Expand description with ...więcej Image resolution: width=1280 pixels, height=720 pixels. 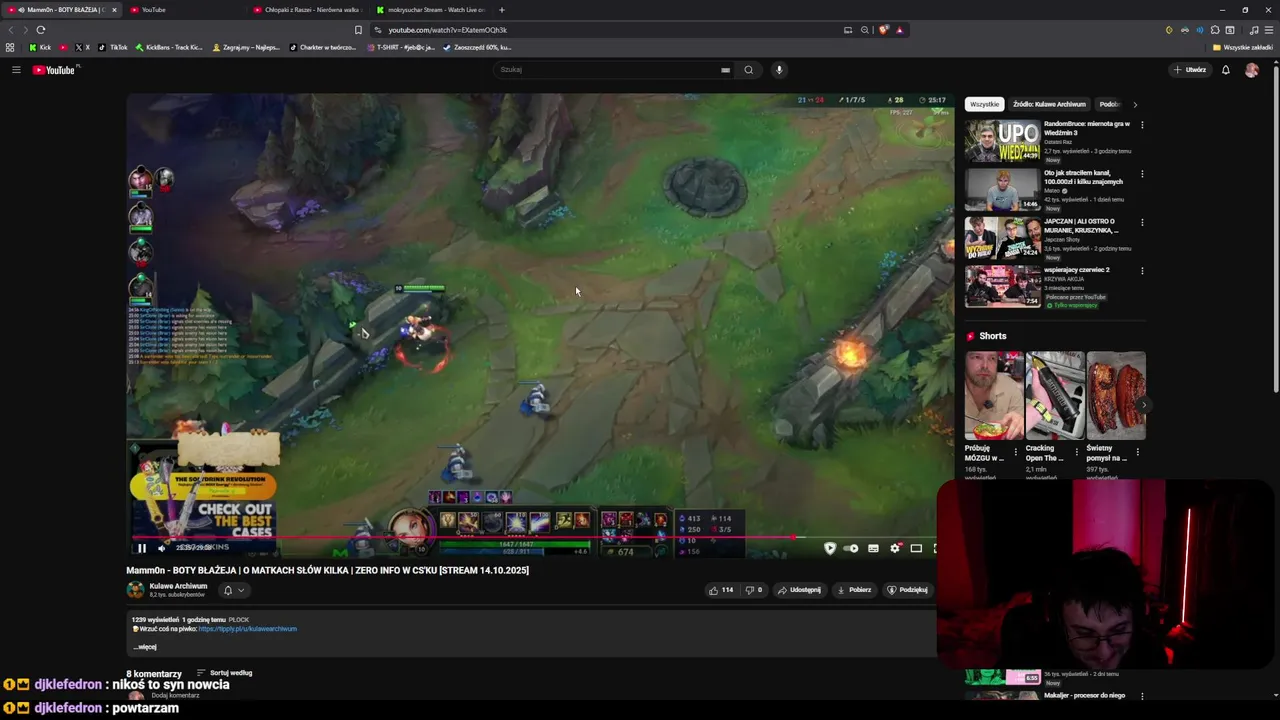(x=145, y=647)
